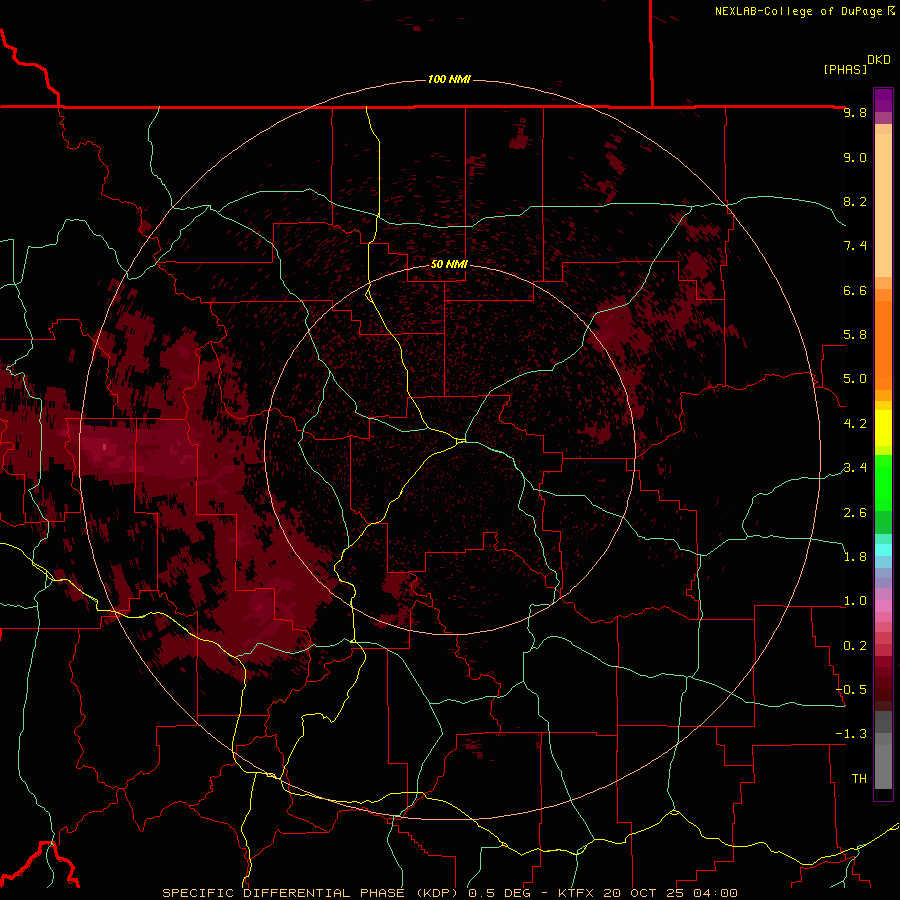This screenshot has width=900, height=900.
Task: Click the 4.2 scale value
Action: click(855, 424)
